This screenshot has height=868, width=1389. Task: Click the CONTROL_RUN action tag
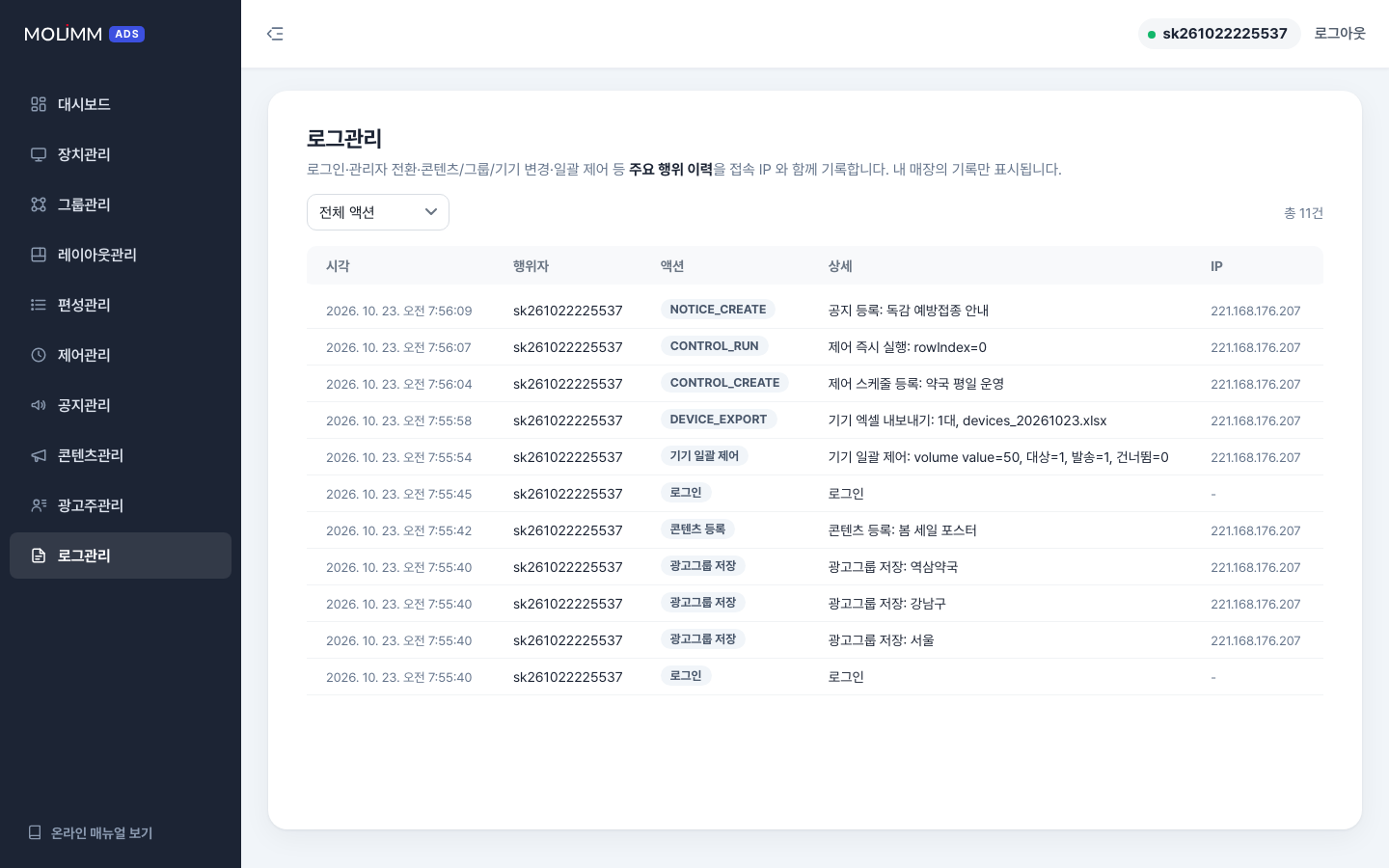pyautogui.click(x=714, y=346)
